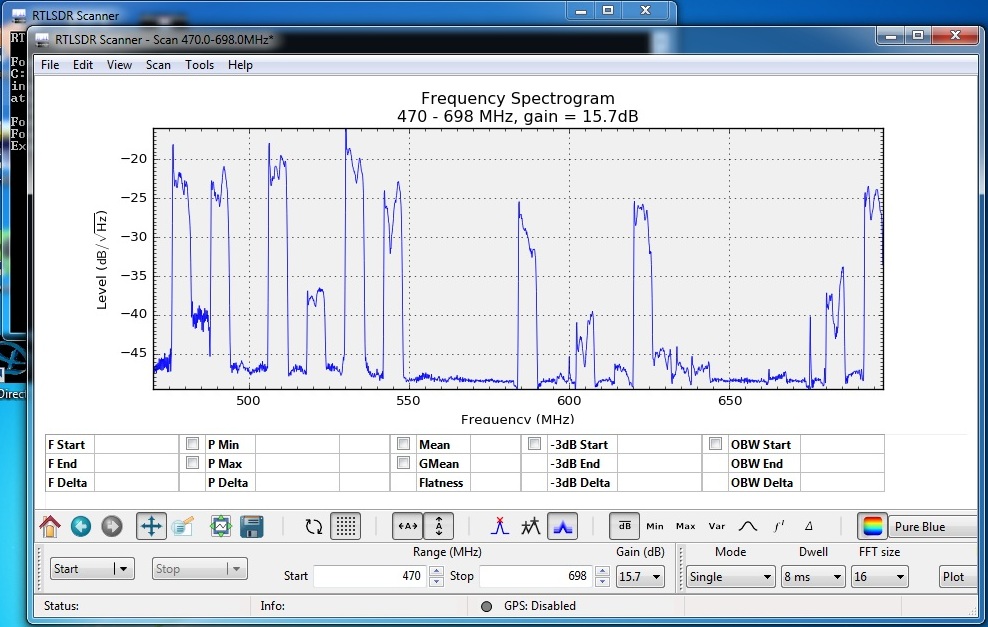Enable the Mean checkbox
This screenshot has height=627, width=988.
point(403,444)
